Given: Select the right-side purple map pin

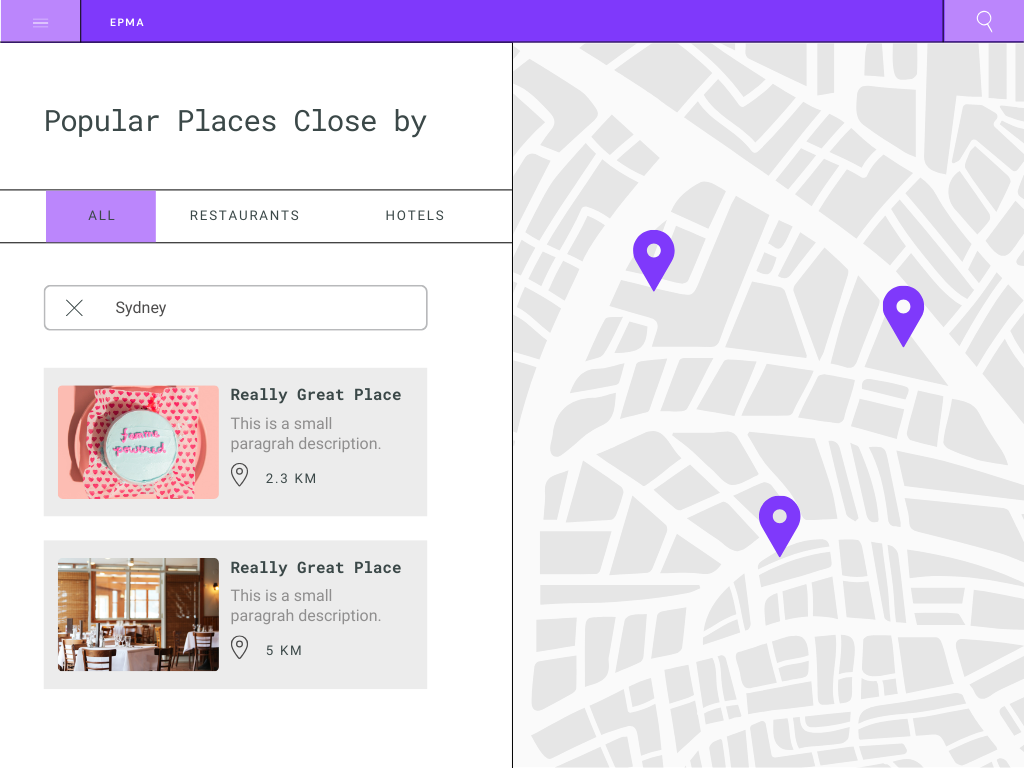Looking at the screenshot, I should 903,316.
